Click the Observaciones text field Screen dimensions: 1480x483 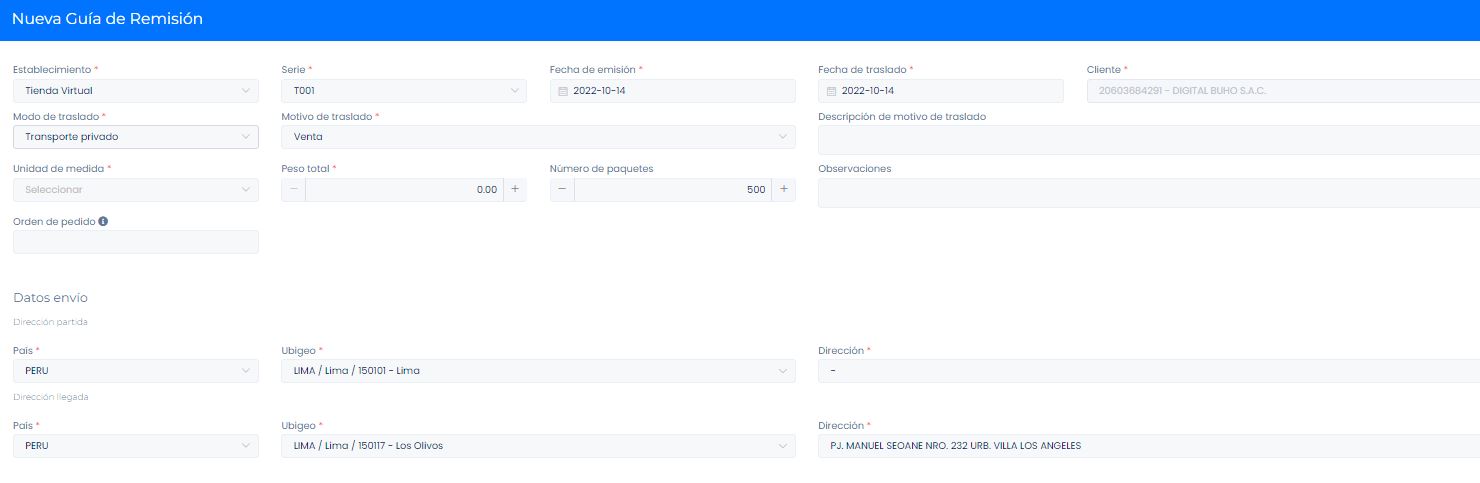click(1148, 193)
